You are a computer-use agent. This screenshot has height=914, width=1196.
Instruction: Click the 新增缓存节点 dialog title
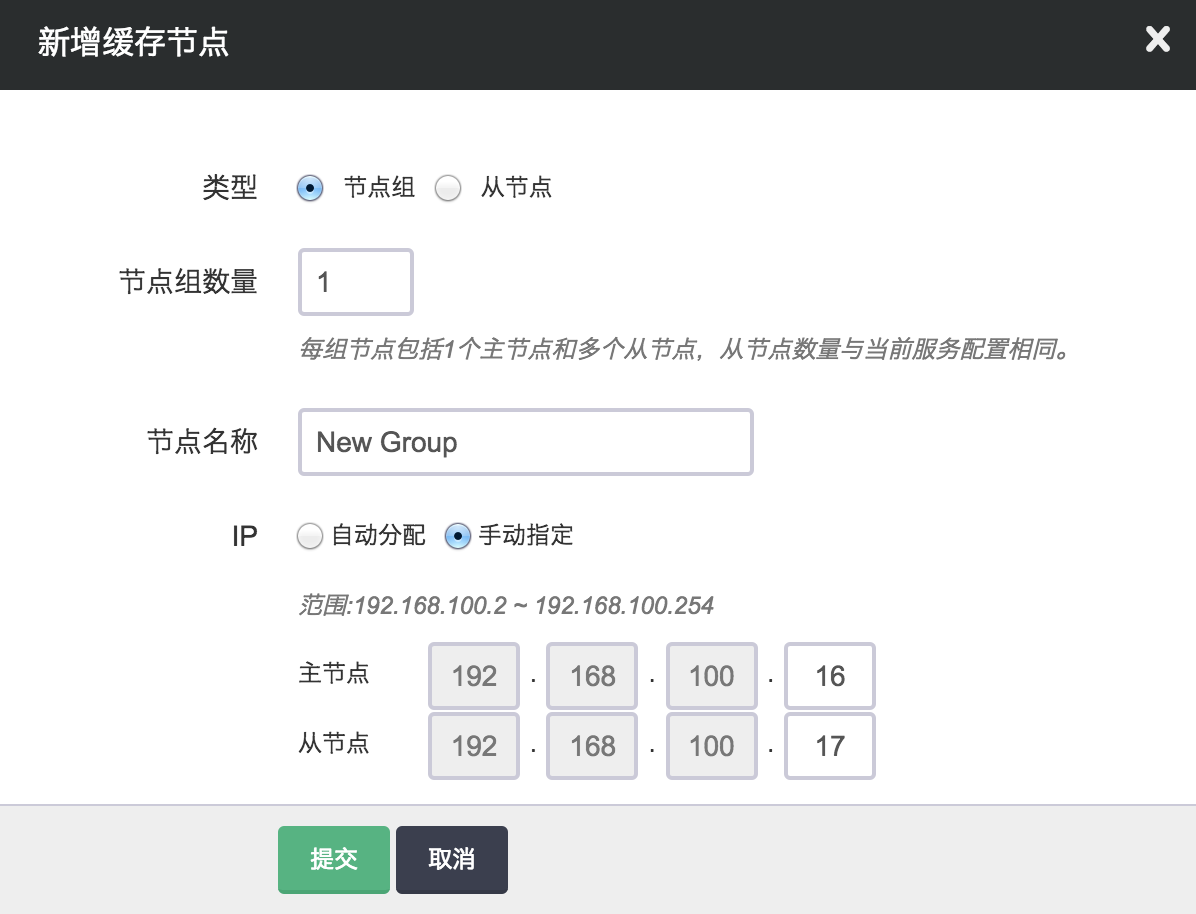tap(133, 43)
